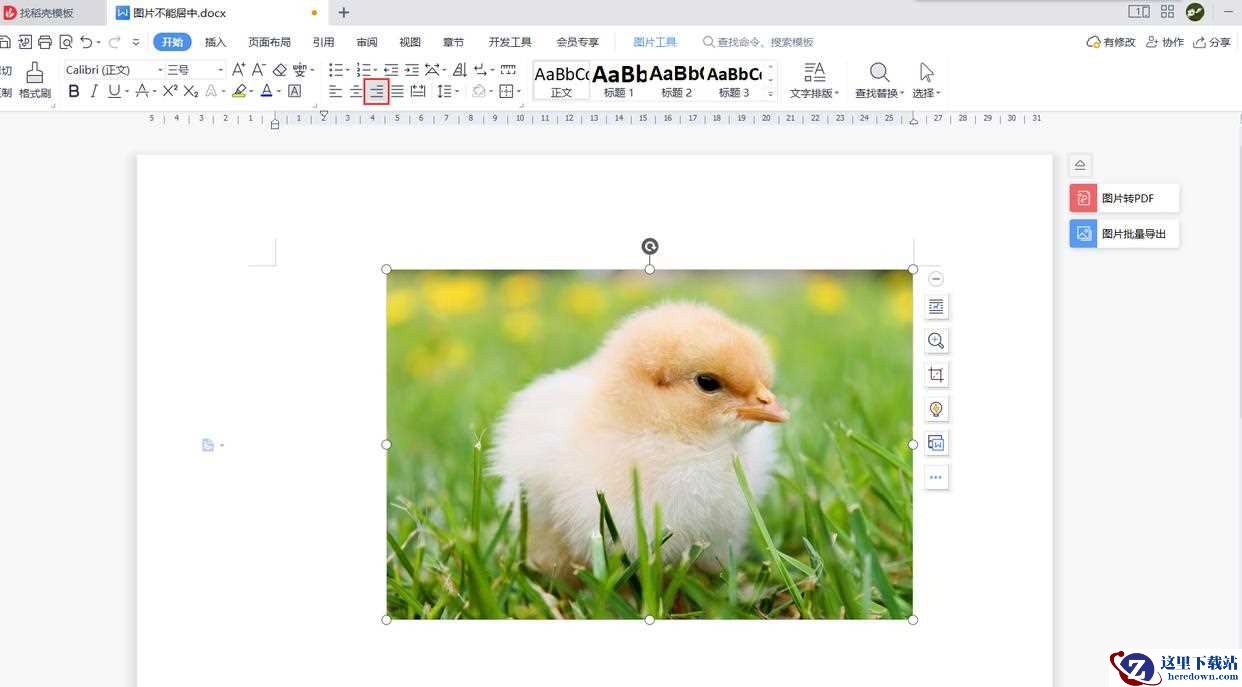Open the text wrapping layout options icon
Image resolution: width=1242 pixels, height=687 pixels.
(936, 307)
